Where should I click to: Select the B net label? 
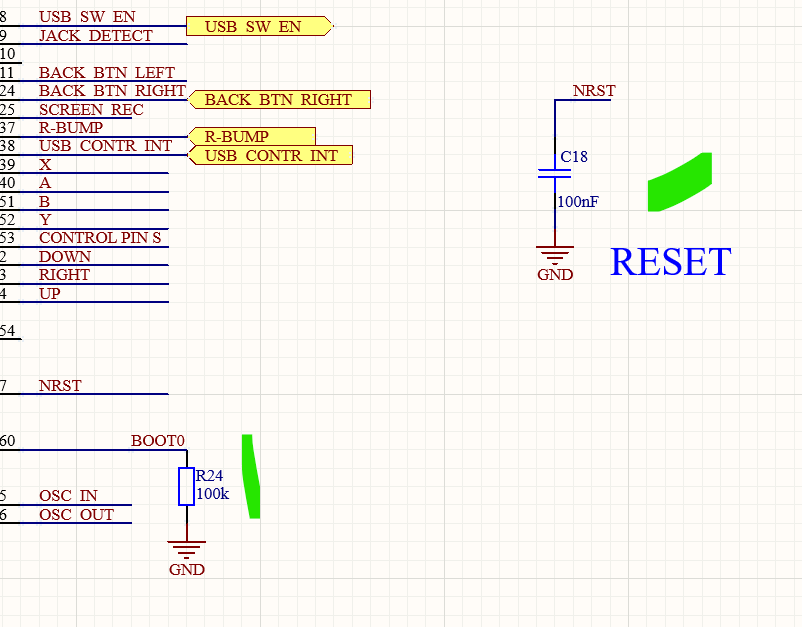(44, 201)
